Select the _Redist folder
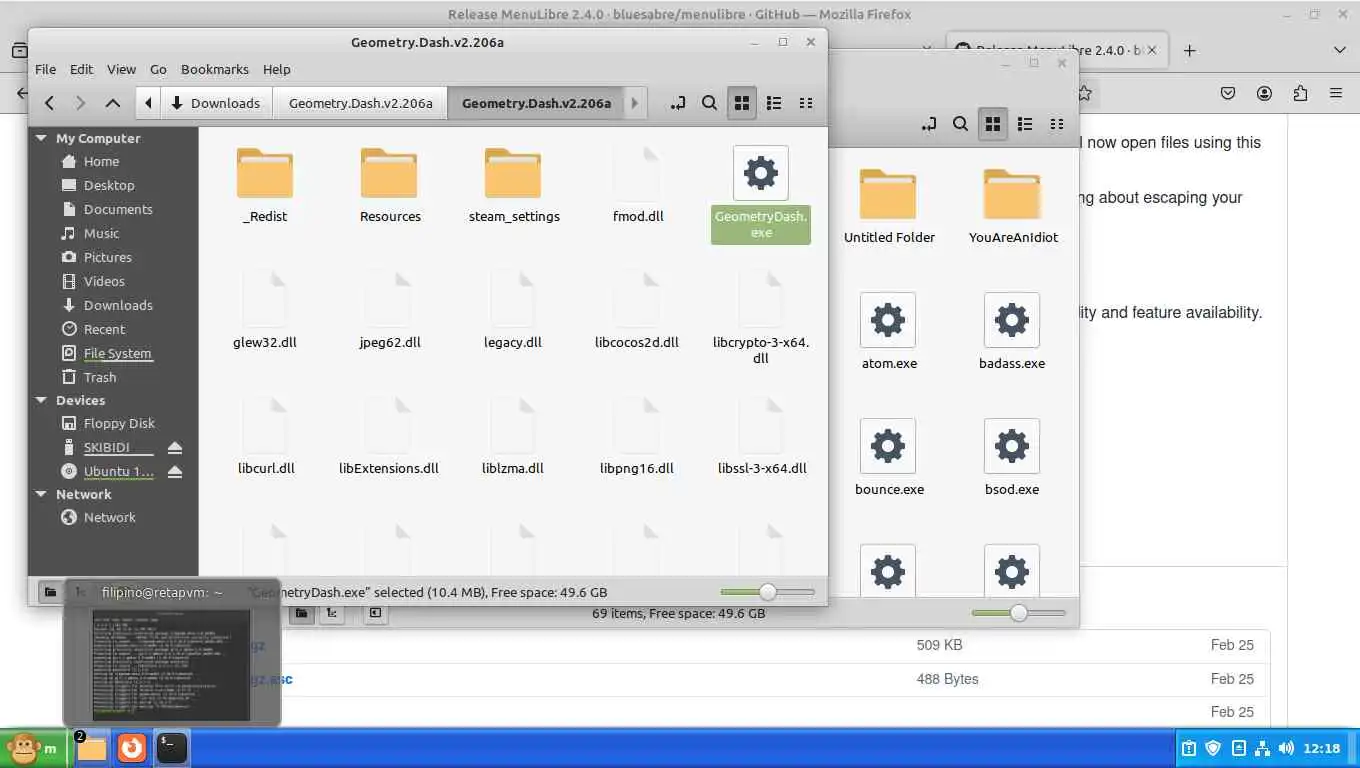 coord(265,185)
